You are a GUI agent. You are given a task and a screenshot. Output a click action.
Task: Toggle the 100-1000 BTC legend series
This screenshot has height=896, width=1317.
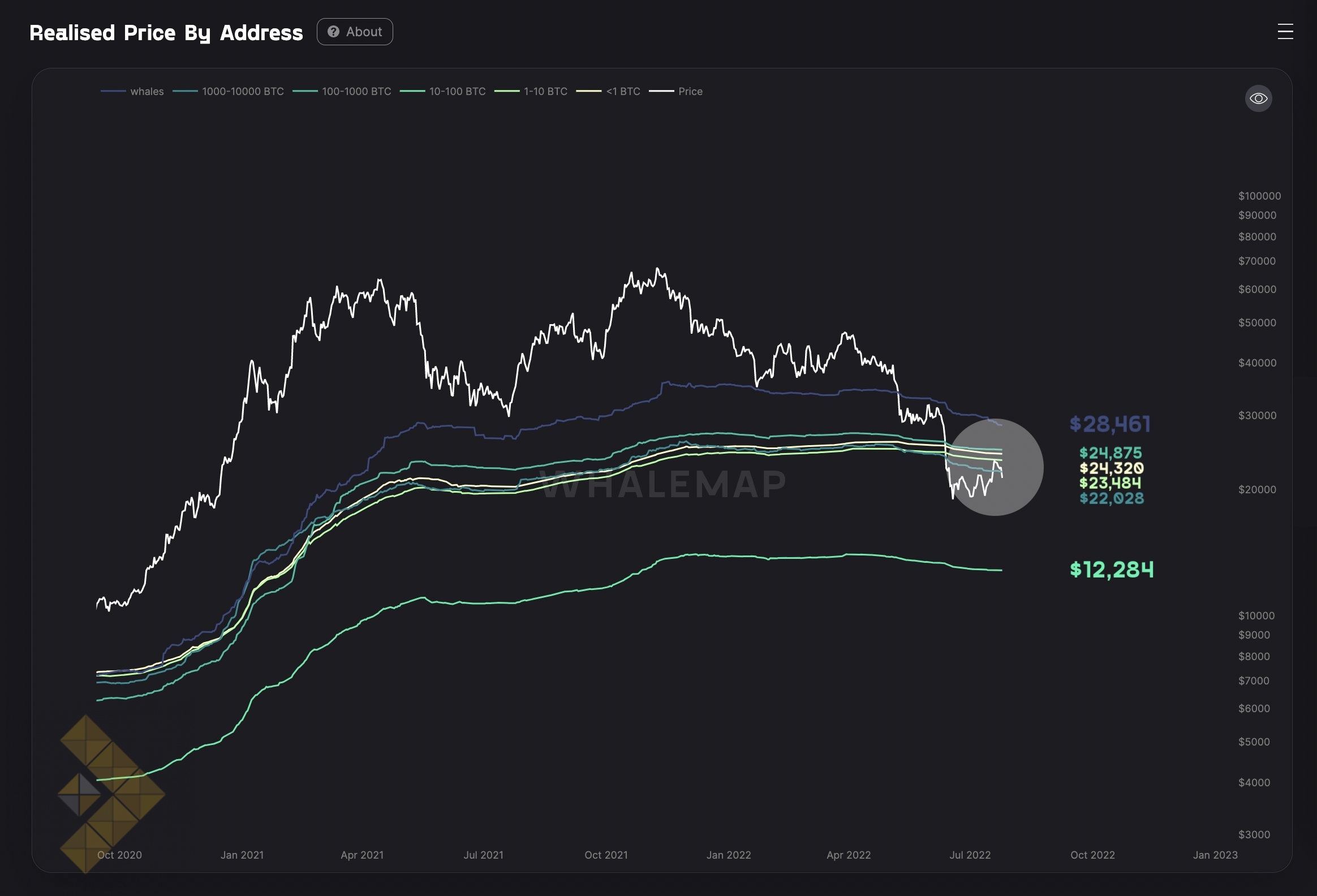point(356,91)
